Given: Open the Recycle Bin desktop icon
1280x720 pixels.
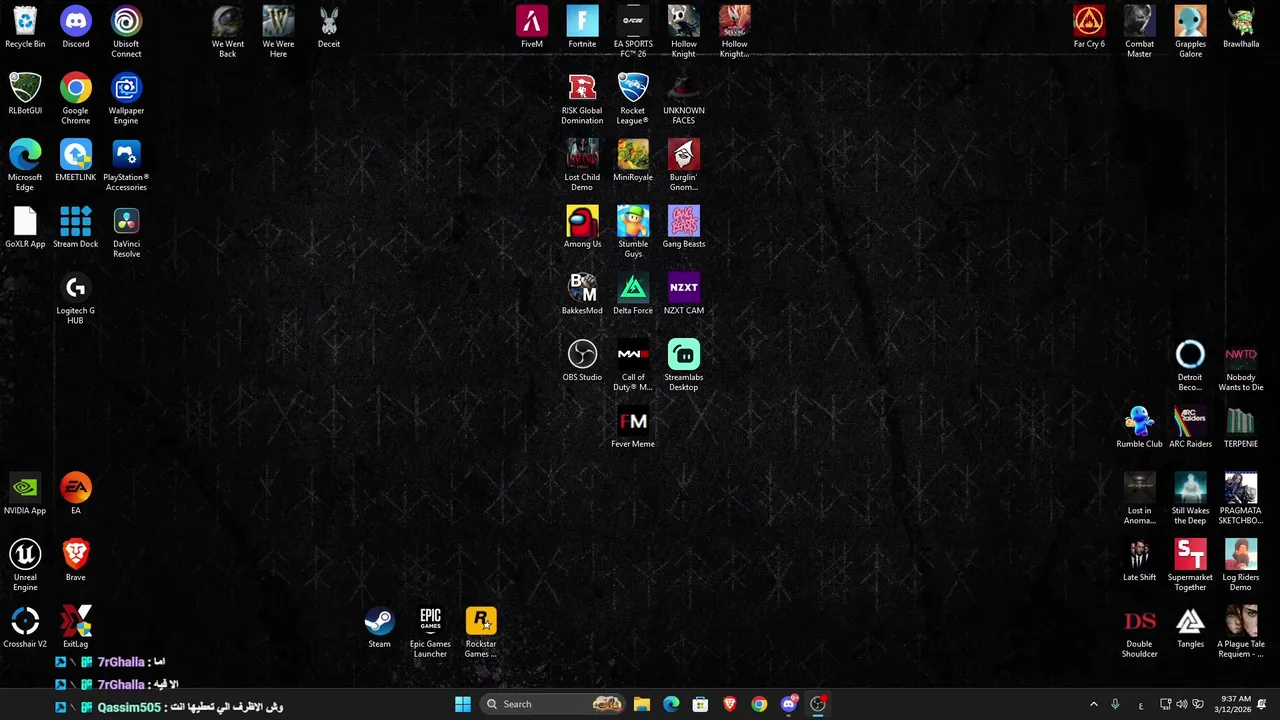Looking at the screenshot, I should coord(25,28).
